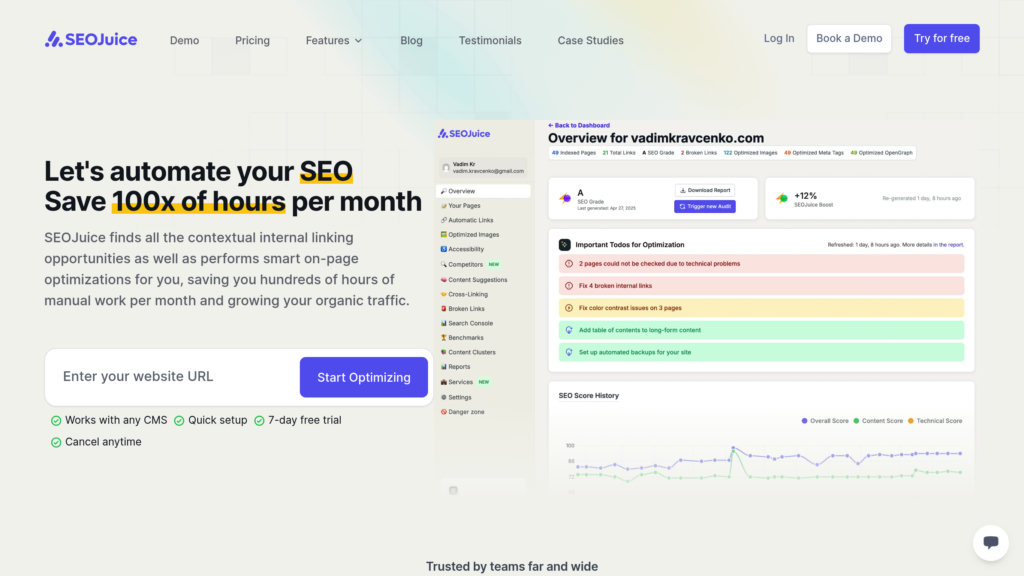Open '2 pages could not be checked' todo
This screenshot has height=576, width=1024.
coord(761,264)
